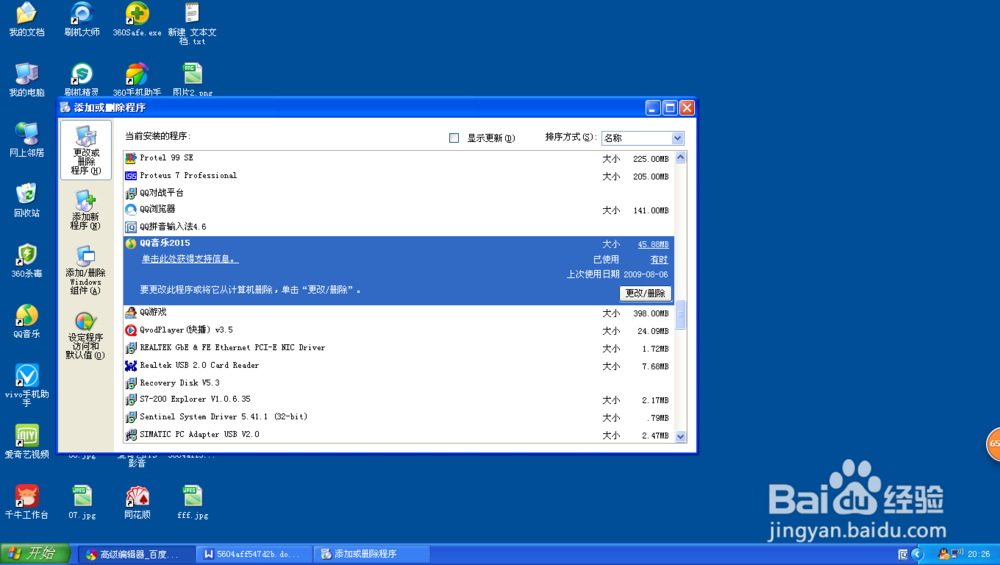Select S7-200 Explorer icon
1000x565 pixels.
[131, 400]
